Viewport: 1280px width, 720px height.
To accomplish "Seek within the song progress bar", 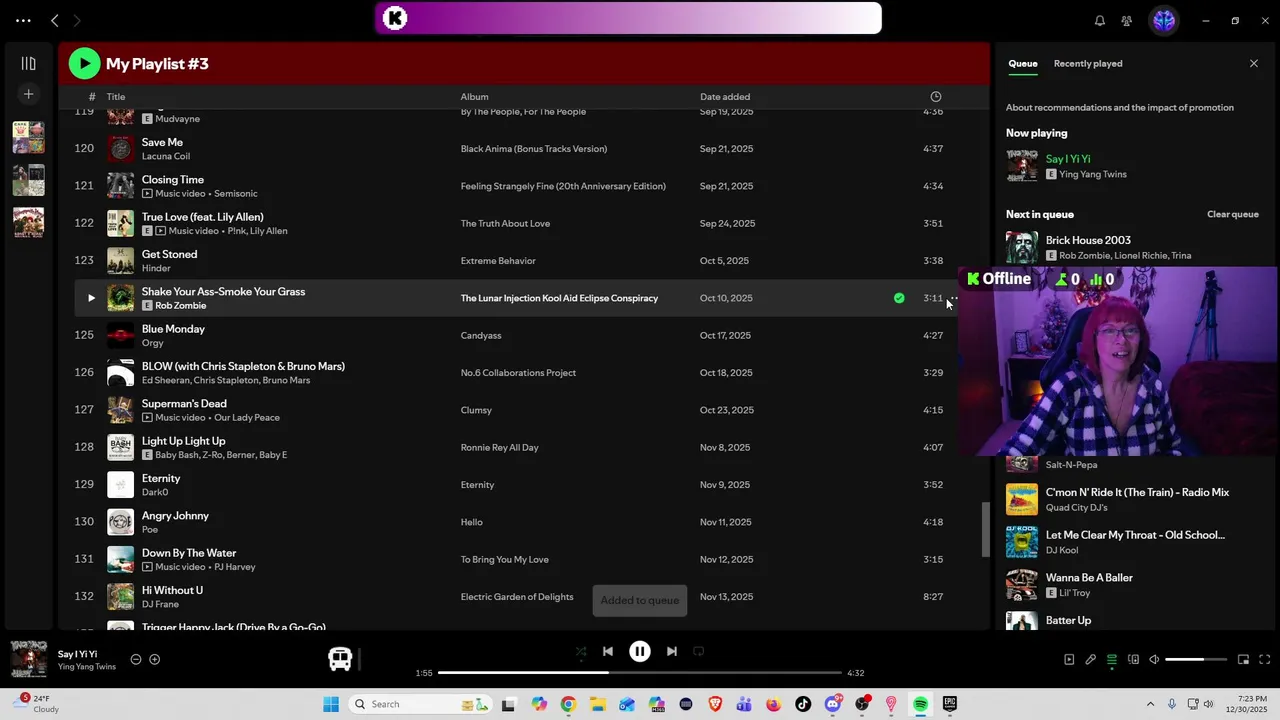I will pos(640,673).
